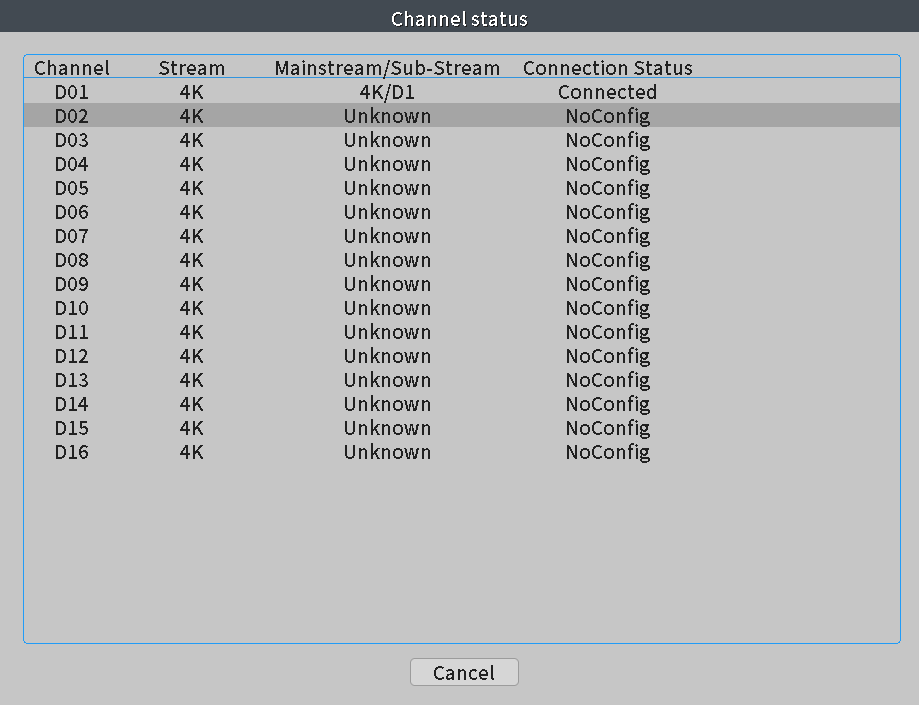The width and height of the screenshot is (919, 705).
Task: Click the NoConfig status for D05
Action: click(x=608, y=188)
